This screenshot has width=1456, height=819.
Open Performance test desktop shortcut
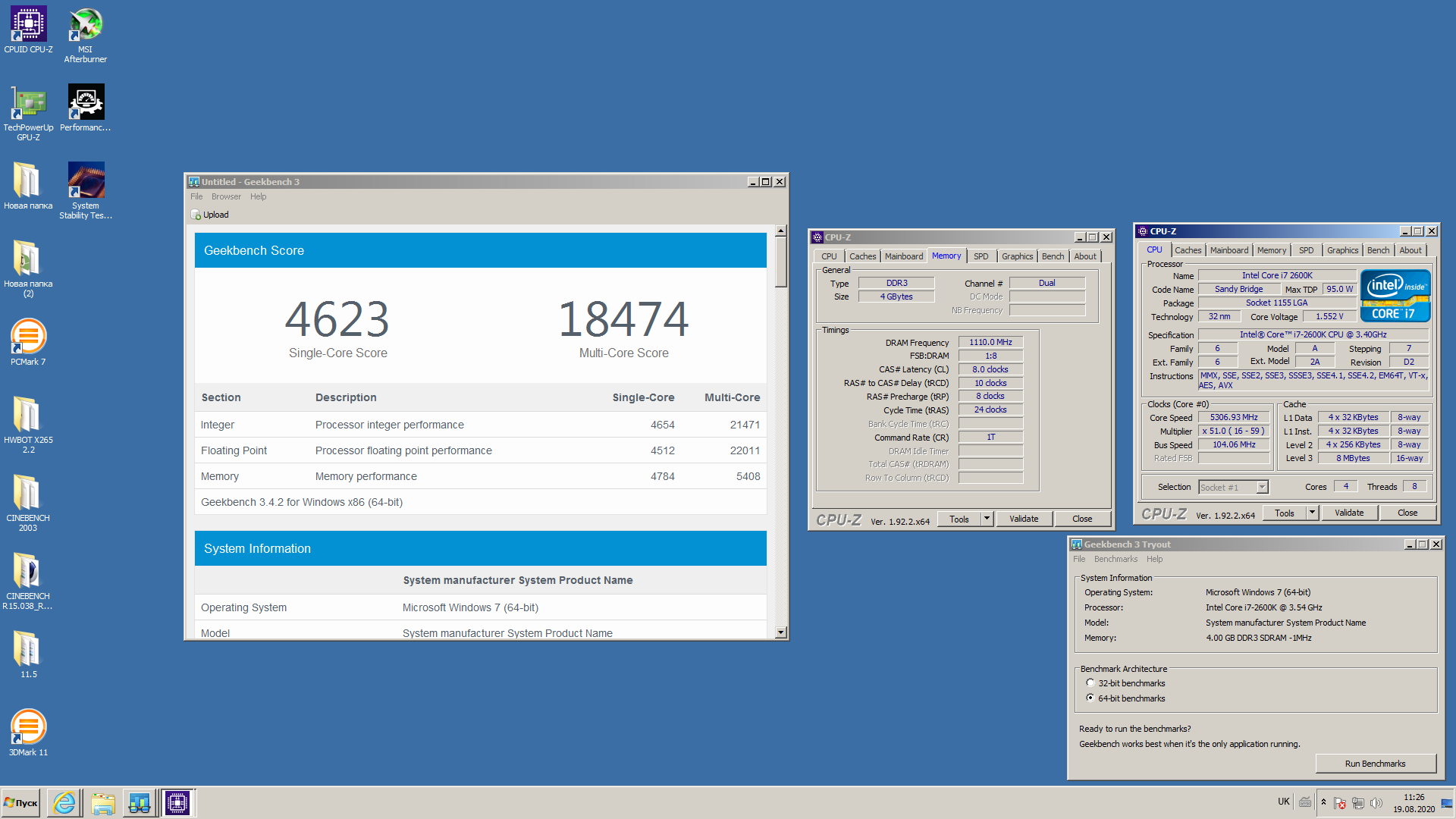85,108
